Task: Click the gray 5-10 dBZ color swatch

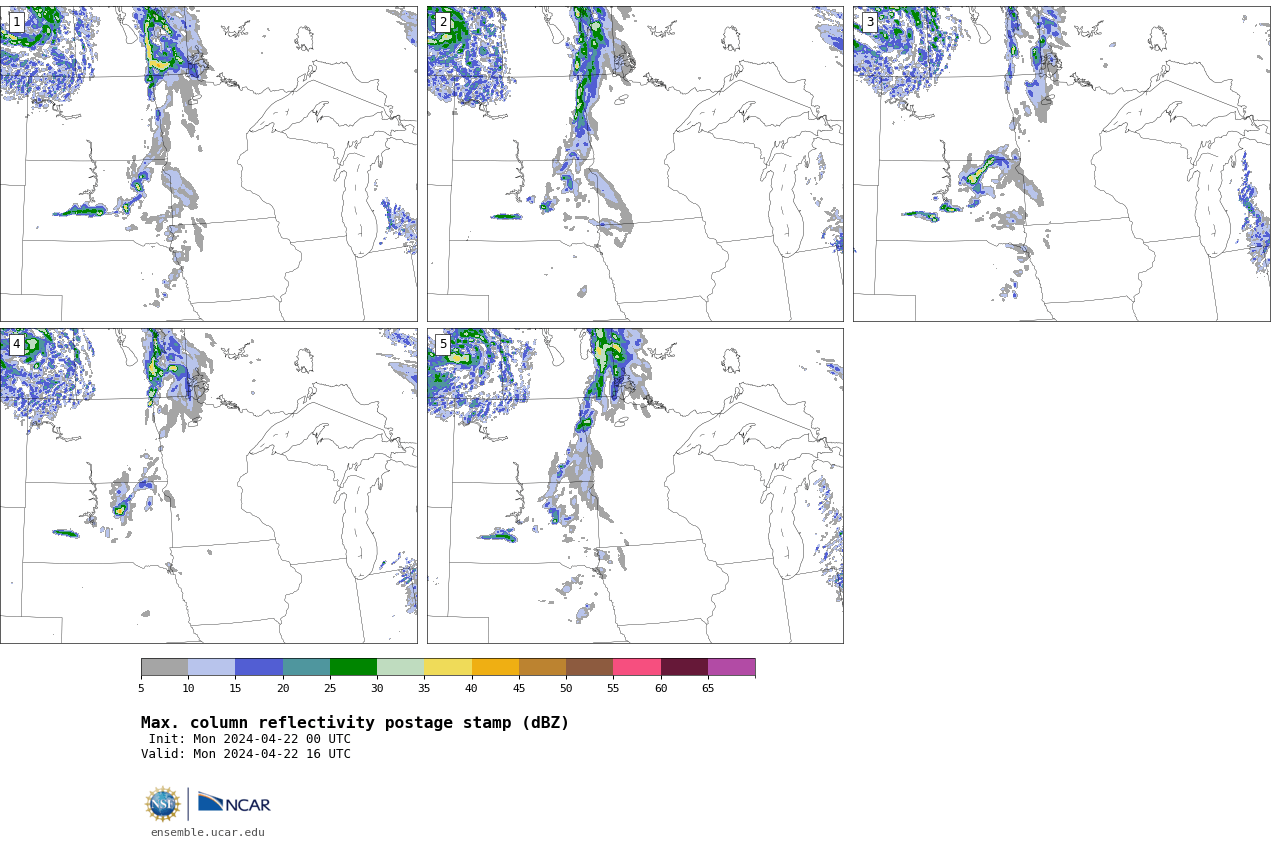Action: click(x=164, y=667)
